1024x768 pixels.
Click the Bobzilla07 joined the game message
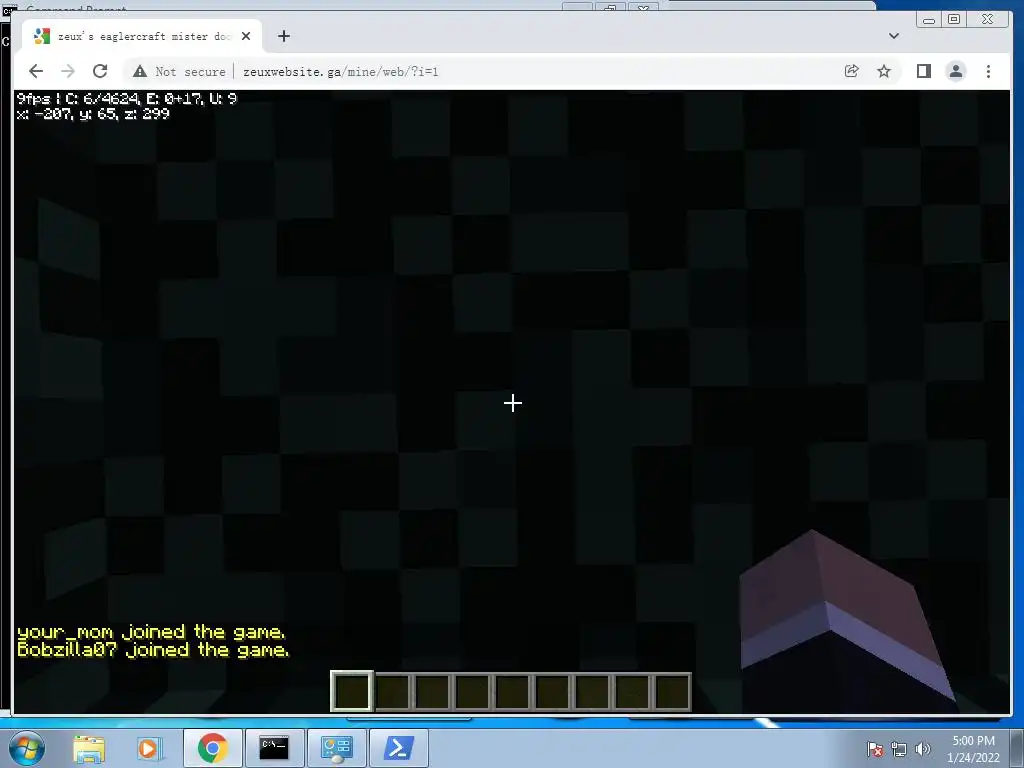pos(153,649)
